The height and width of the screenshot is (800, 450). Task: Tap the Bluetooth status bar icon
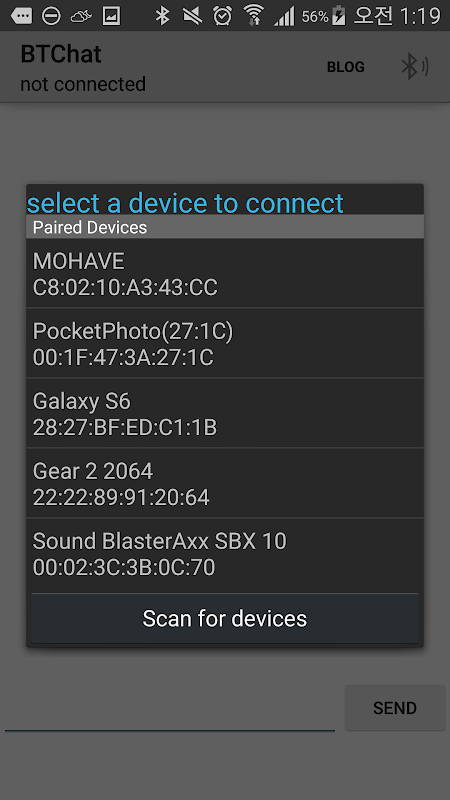(162, 16)
